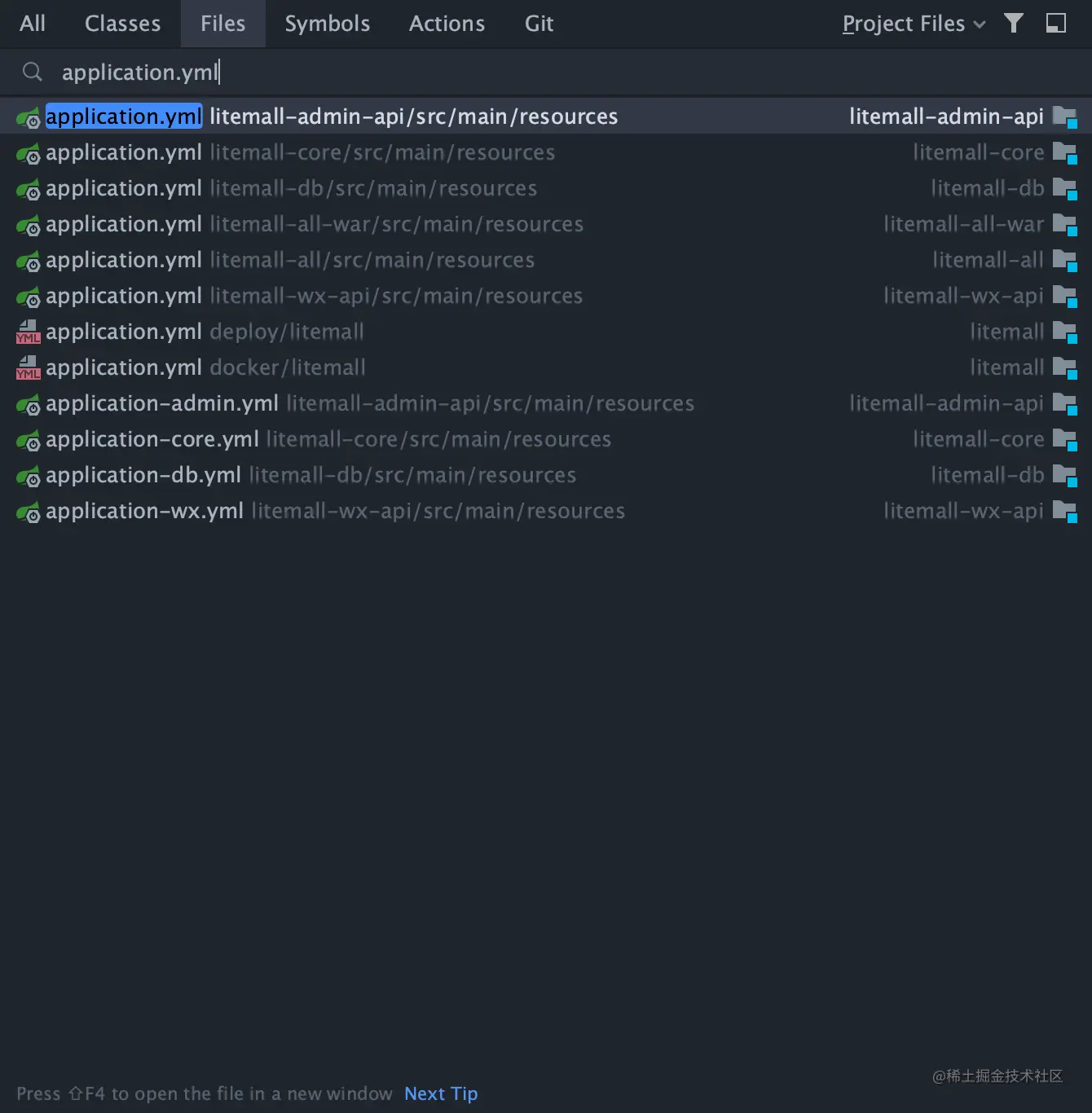Screen dimensions: 1092x1113
Task: Click module folder icon in application-wx.yml row
Action: tap(1065, 512)
